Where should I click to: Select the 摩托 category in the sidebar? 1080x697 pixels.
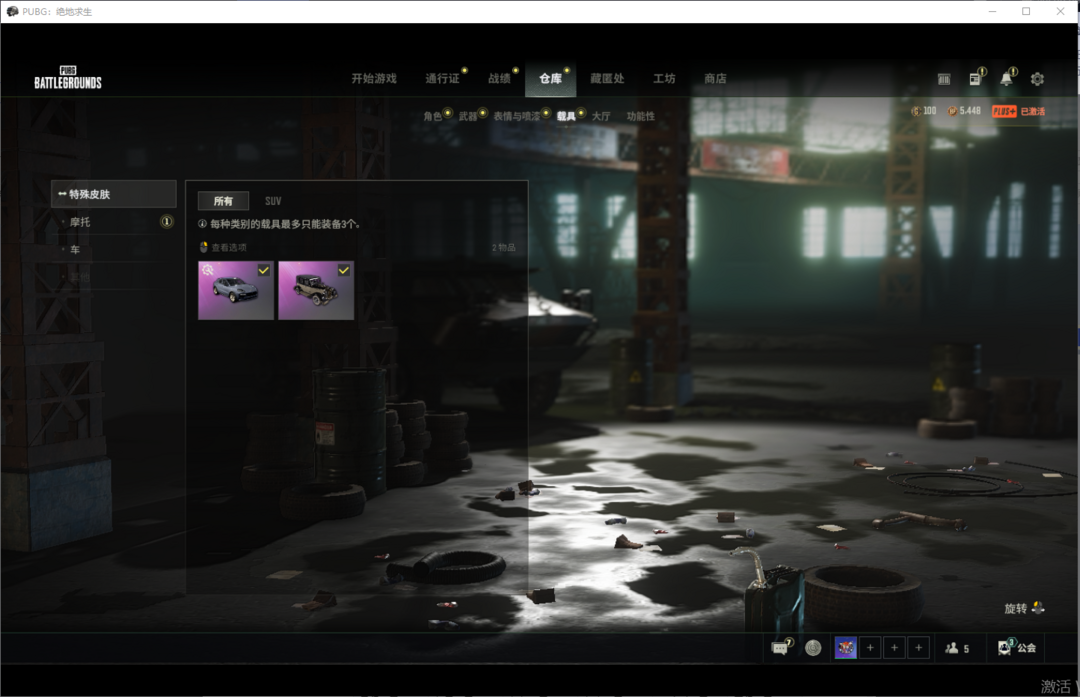(80, 222)
